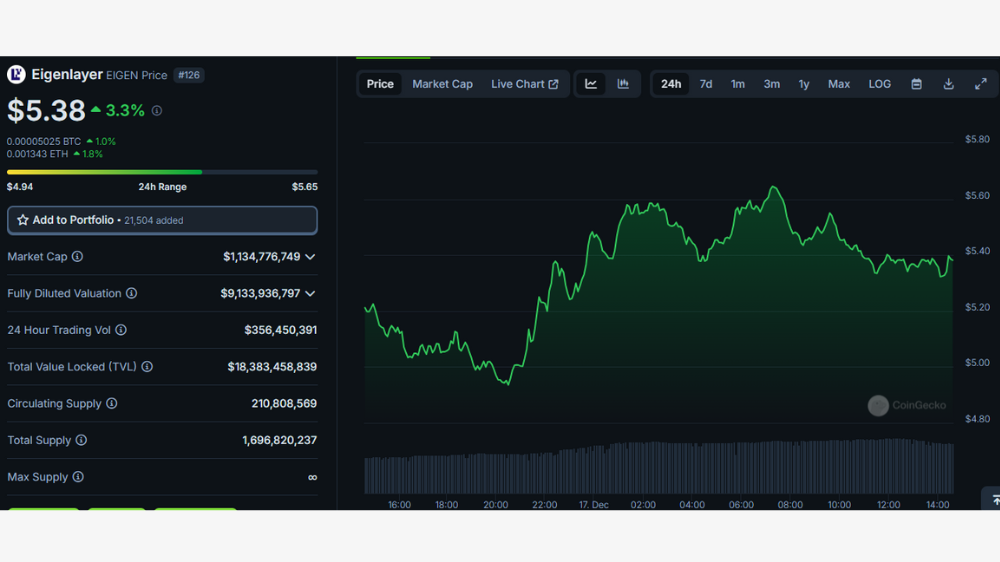Screen dimensions: 1000x562
Task: Click the $5.38 current price
Action: (46, 110)
